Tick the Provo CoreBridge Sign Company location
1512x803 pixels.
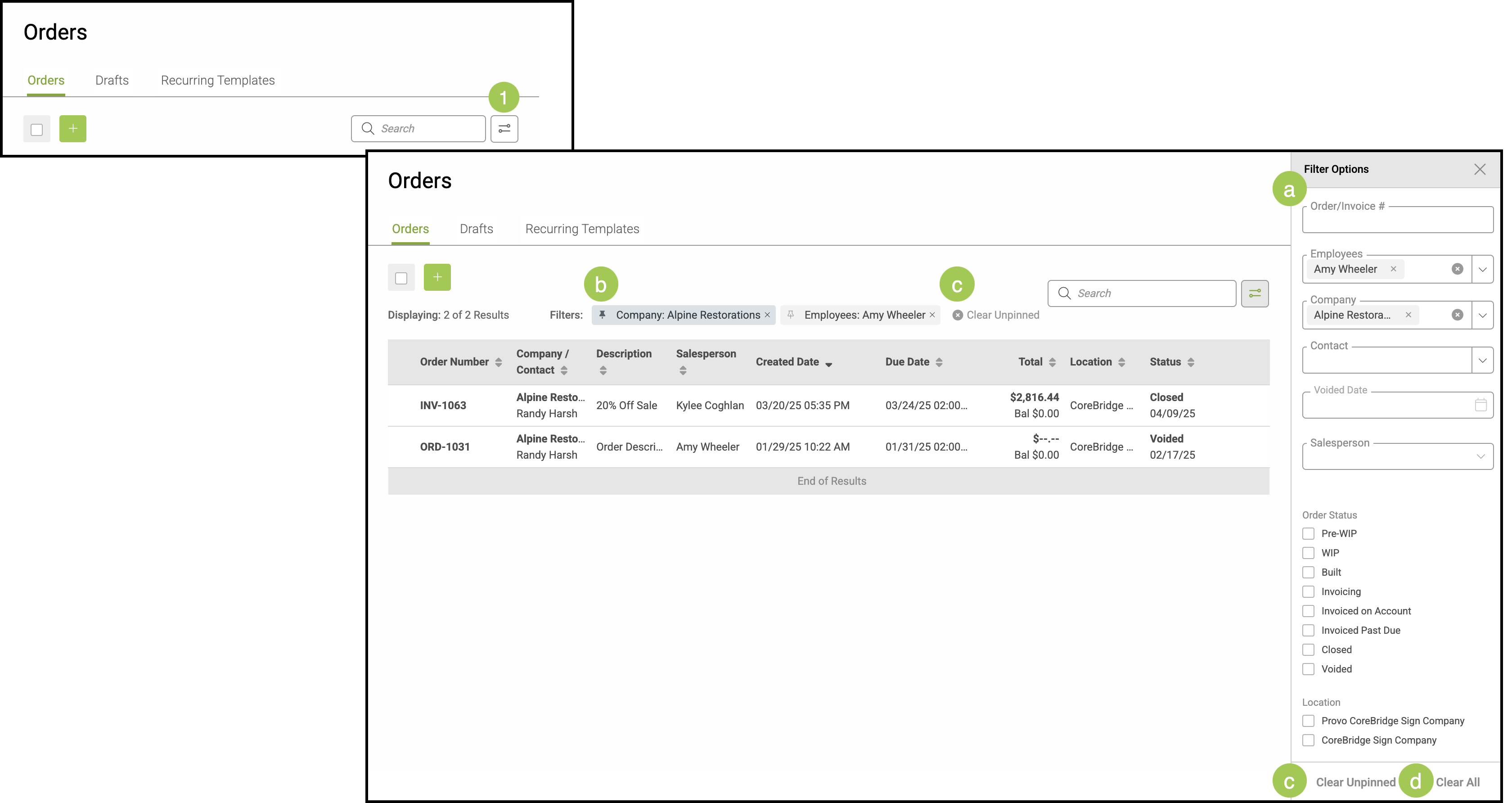[x=1308, y=721]
